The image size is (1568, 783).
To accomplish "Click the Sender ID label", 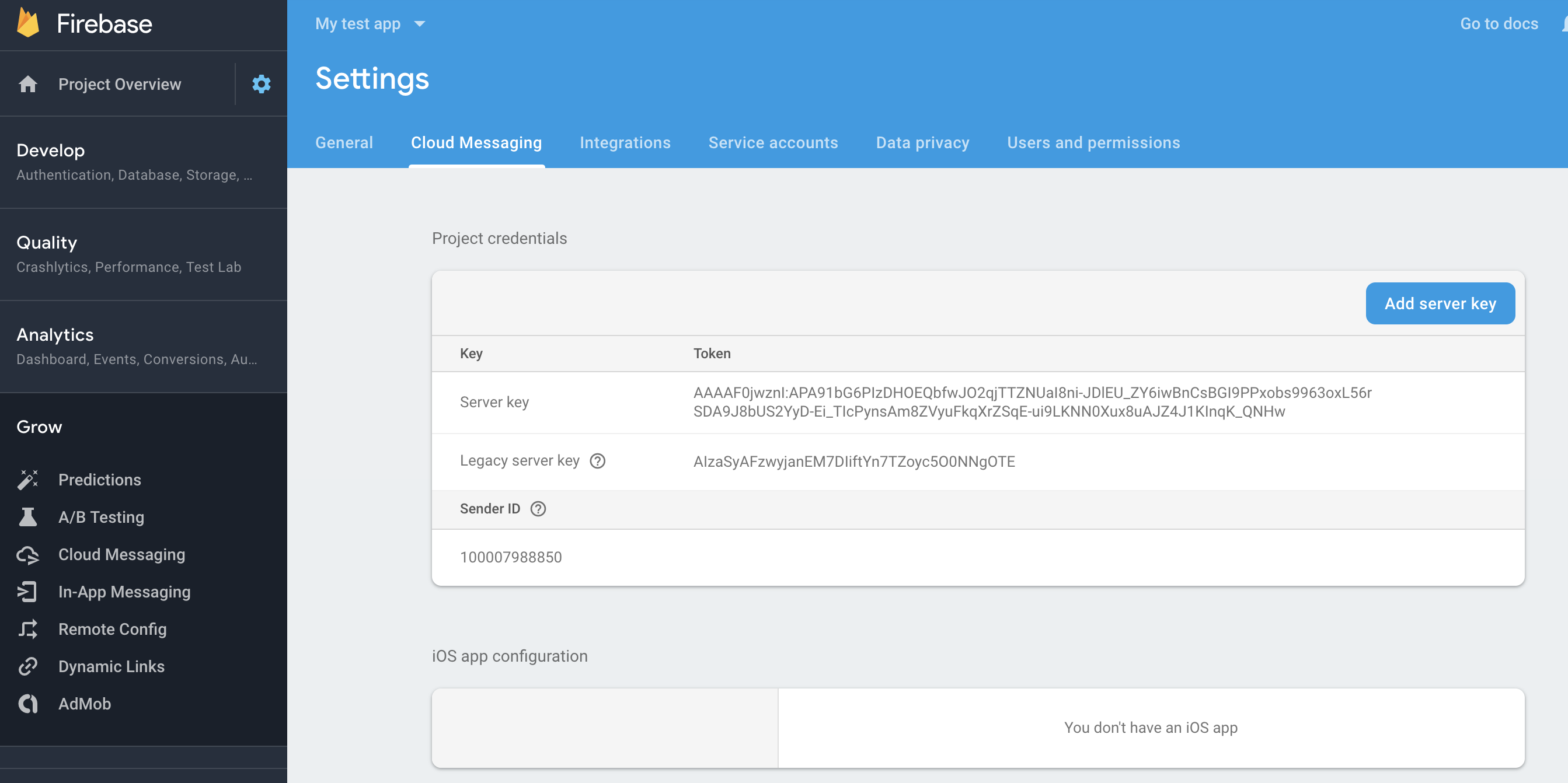I will 490,509.
